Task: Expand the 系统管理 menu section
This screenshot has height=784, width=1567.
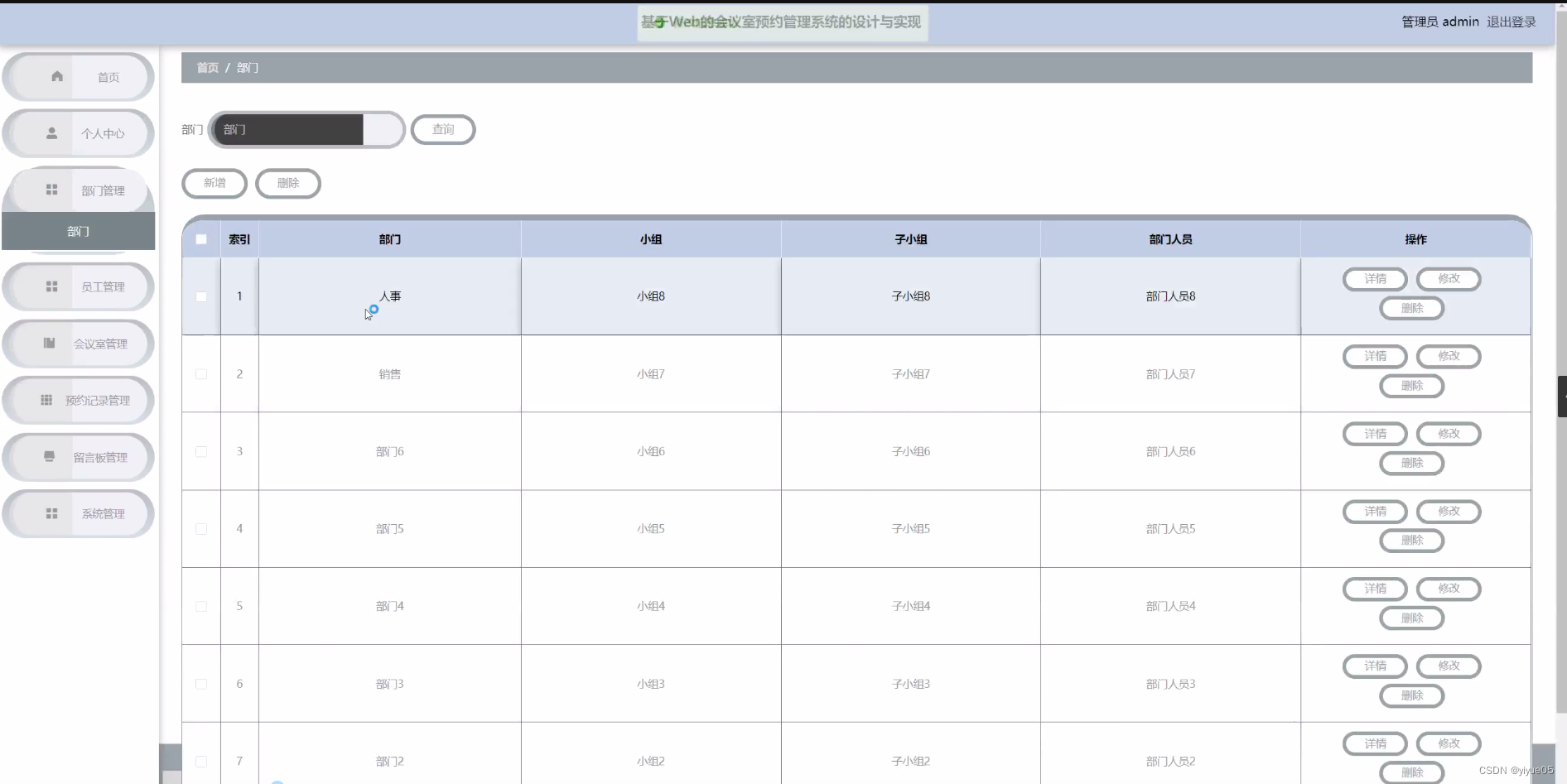Action: tap(103, 513)
